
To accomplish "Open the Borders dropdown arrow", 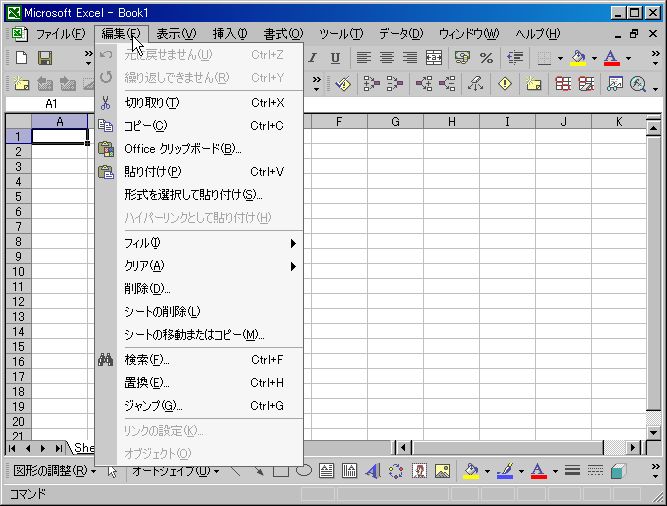I will pyautogui.click(x=560, y=58).
